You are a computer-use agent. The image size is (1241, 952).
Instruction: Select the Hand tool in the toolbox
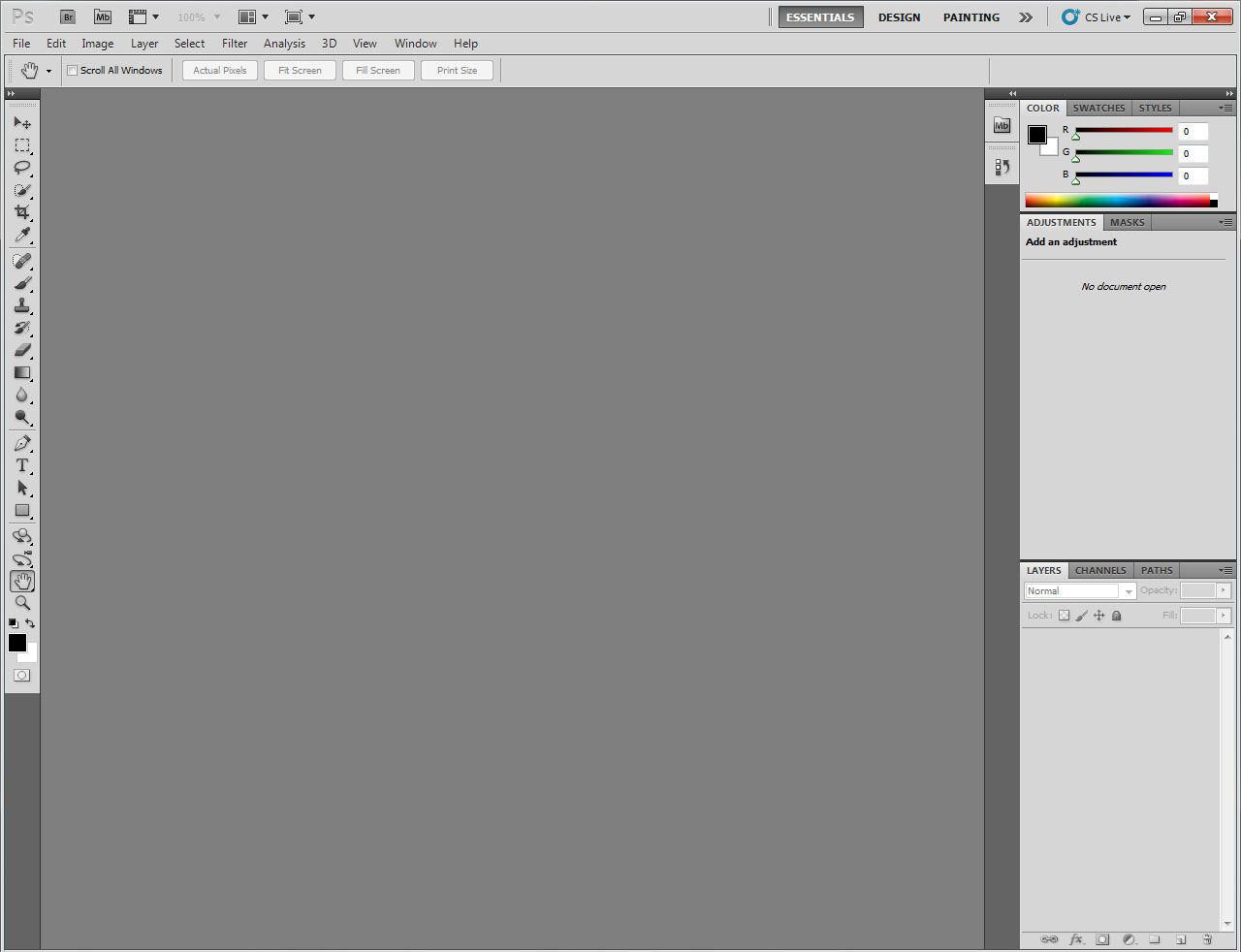point(22,581)
